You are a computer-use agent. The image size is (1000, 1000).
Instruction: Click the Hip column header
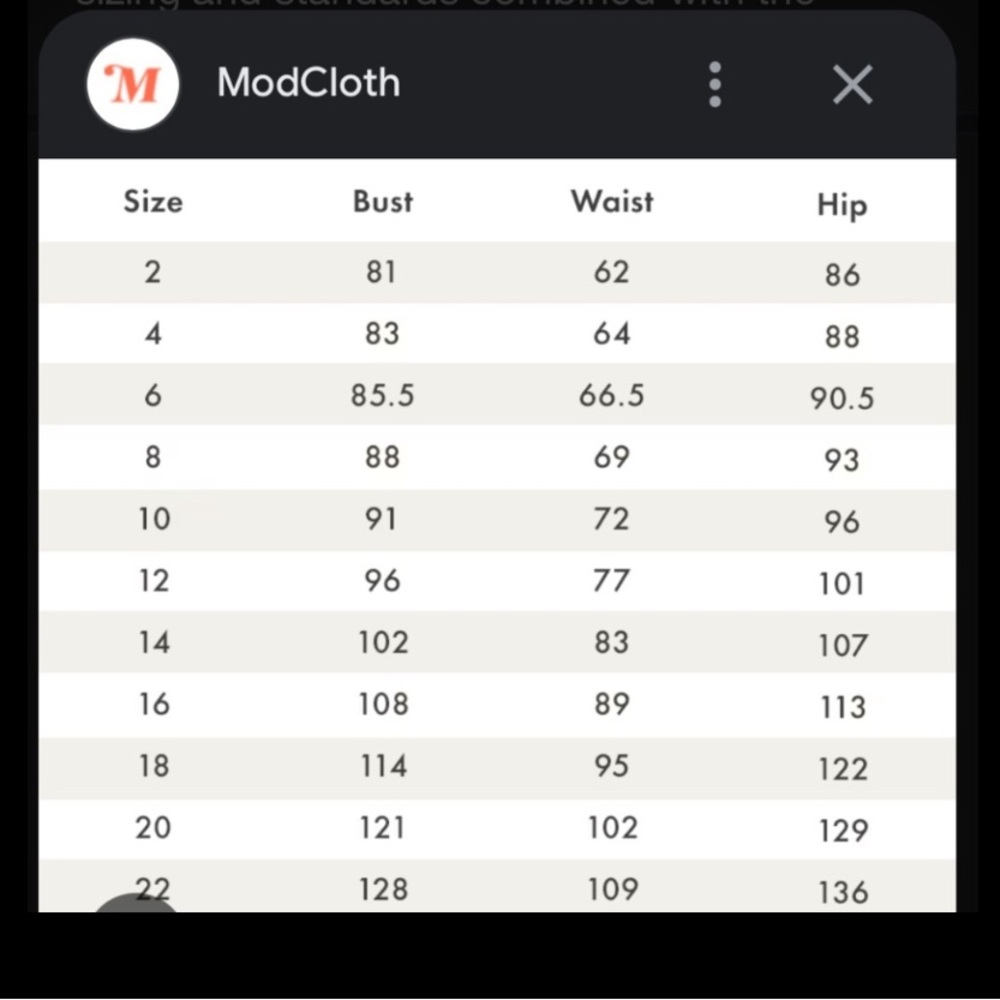(842, 206)
